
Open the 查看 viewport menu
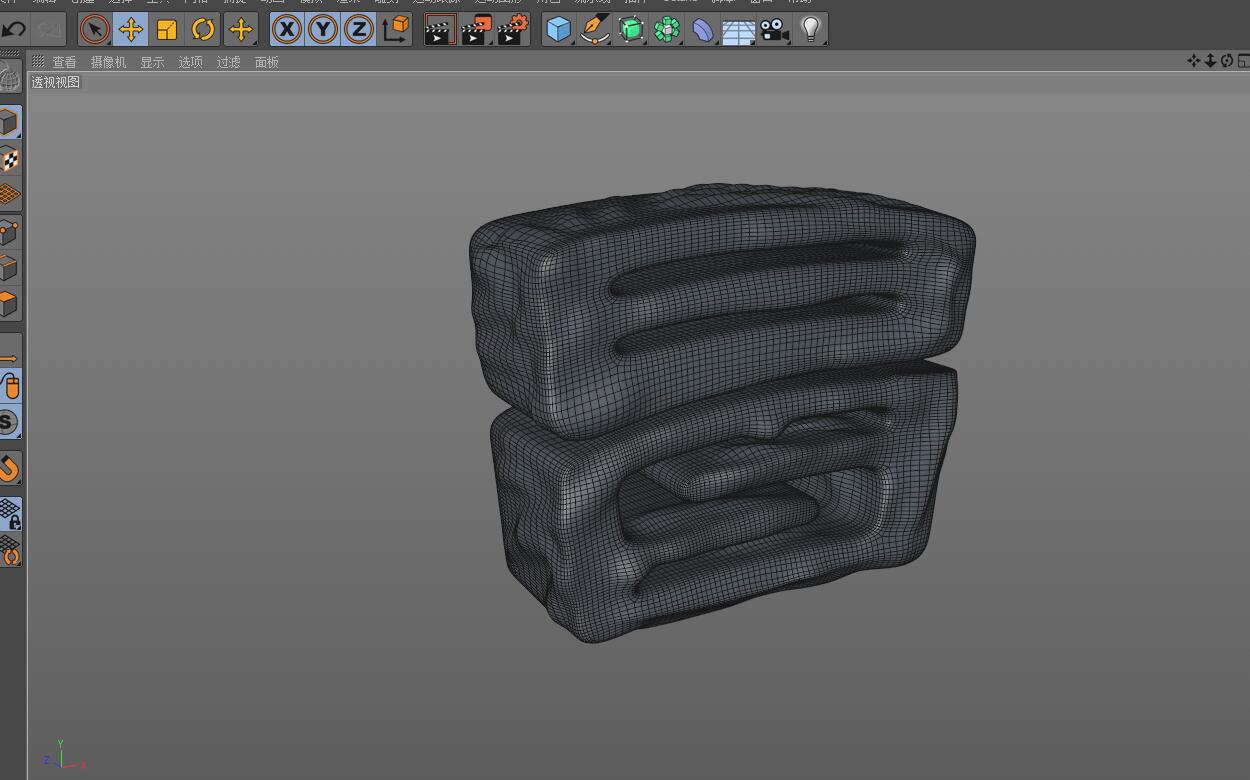(64, 62)
